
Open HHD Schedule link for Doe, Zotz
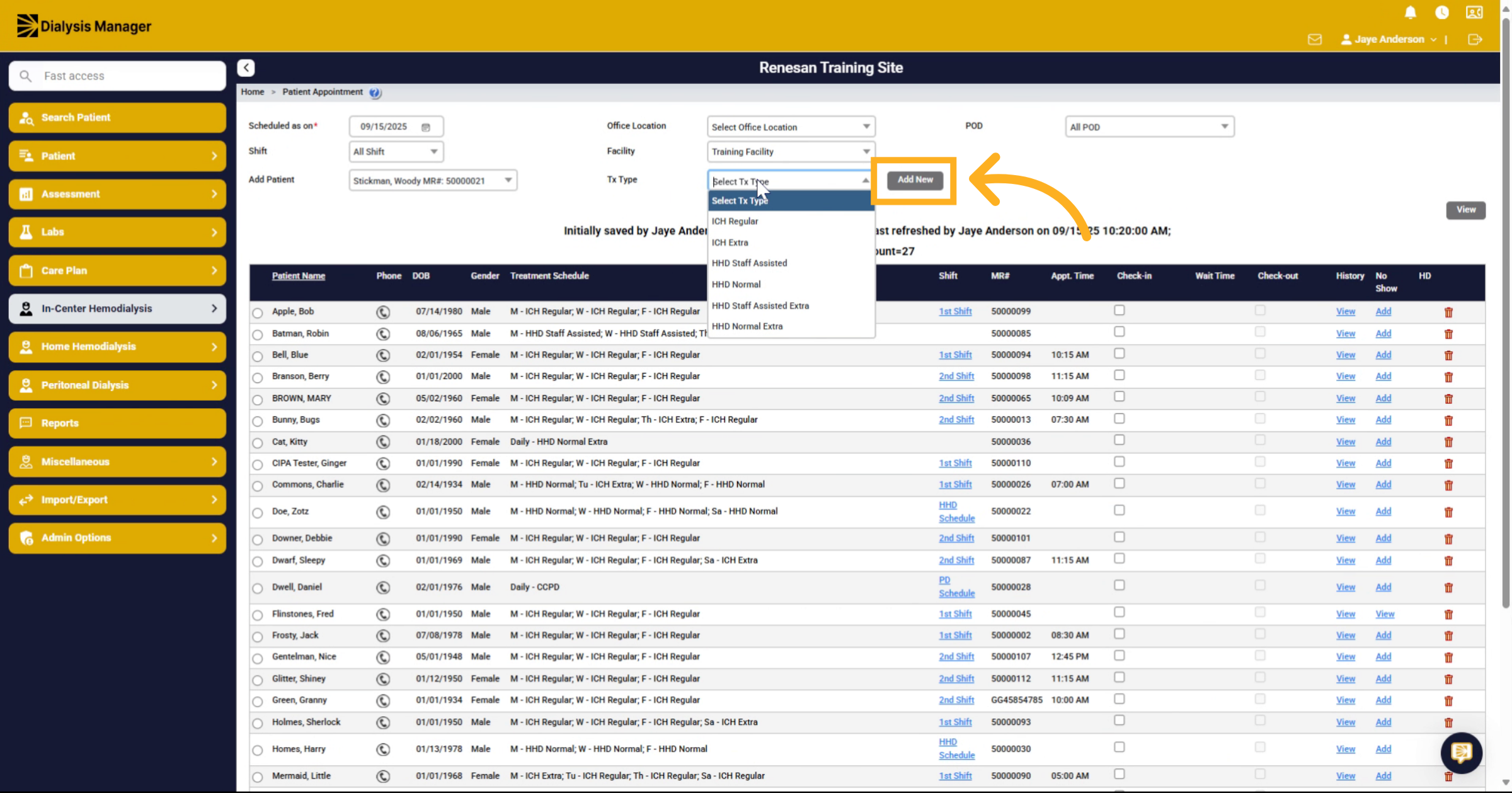pos(956,511)
